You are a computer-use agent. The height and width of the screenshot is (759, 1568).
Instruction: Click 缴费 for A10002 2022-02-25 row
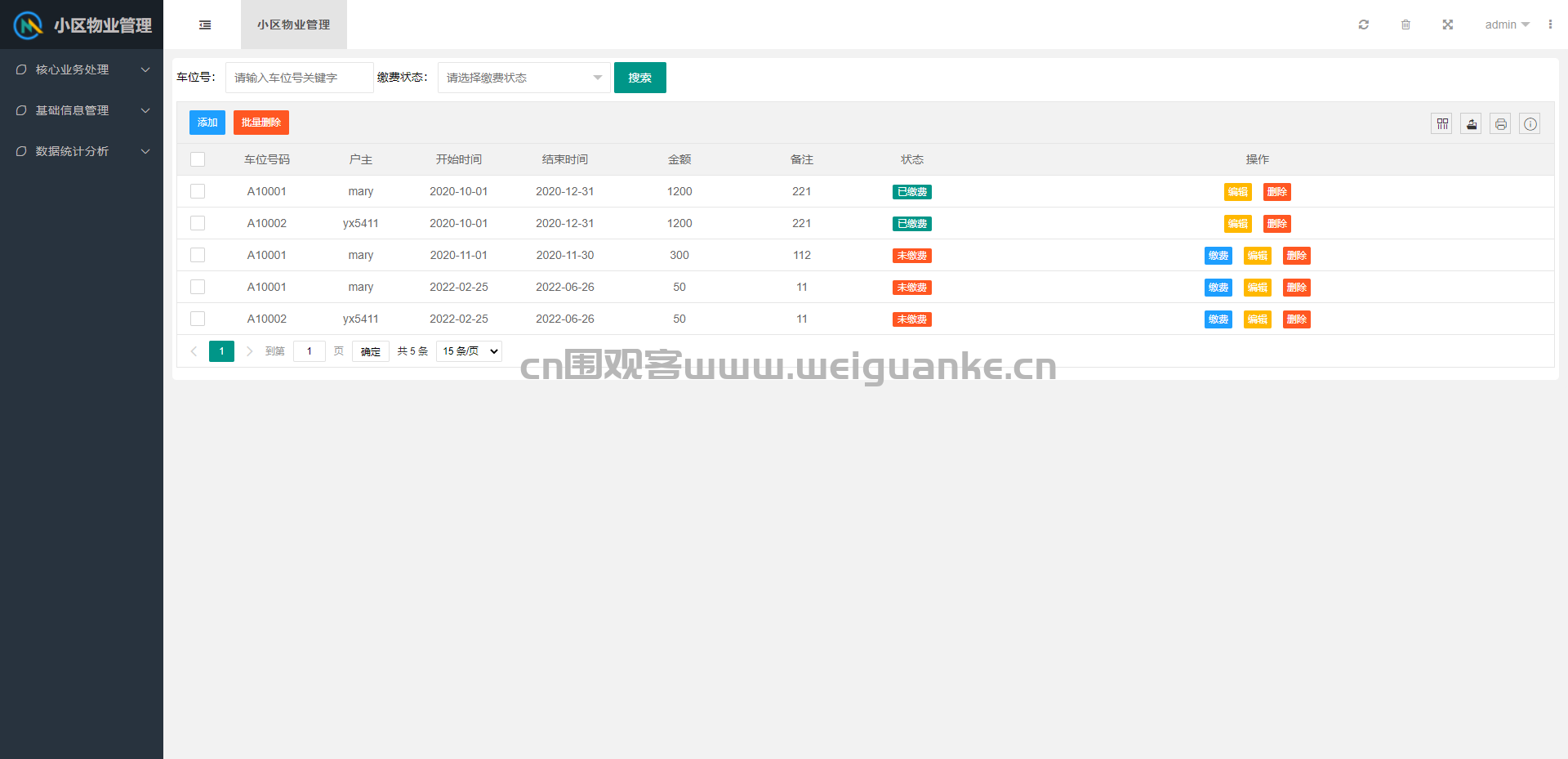1218,319
